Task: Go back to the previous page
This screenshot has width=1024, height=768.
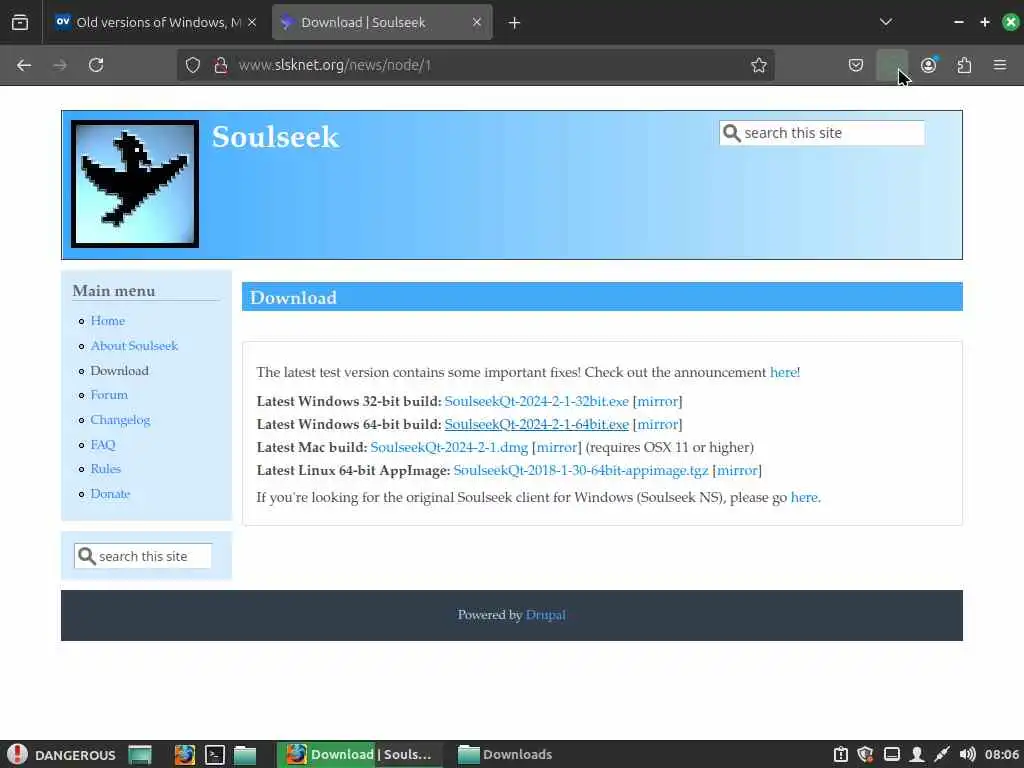Action: [24, 65]
